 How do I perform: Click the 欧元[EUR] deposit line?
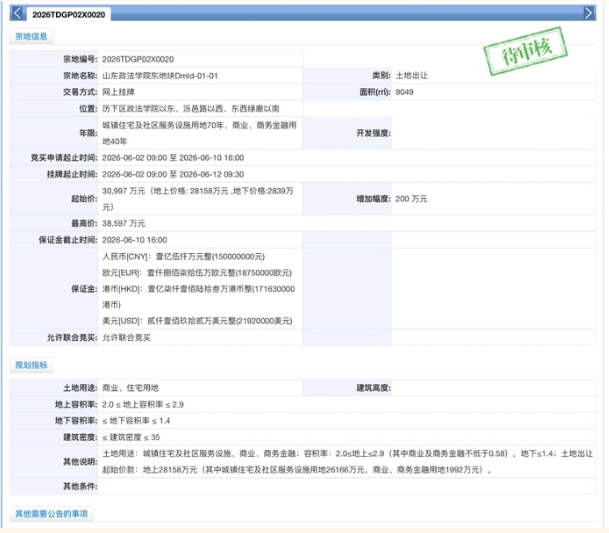coord(197,273)
